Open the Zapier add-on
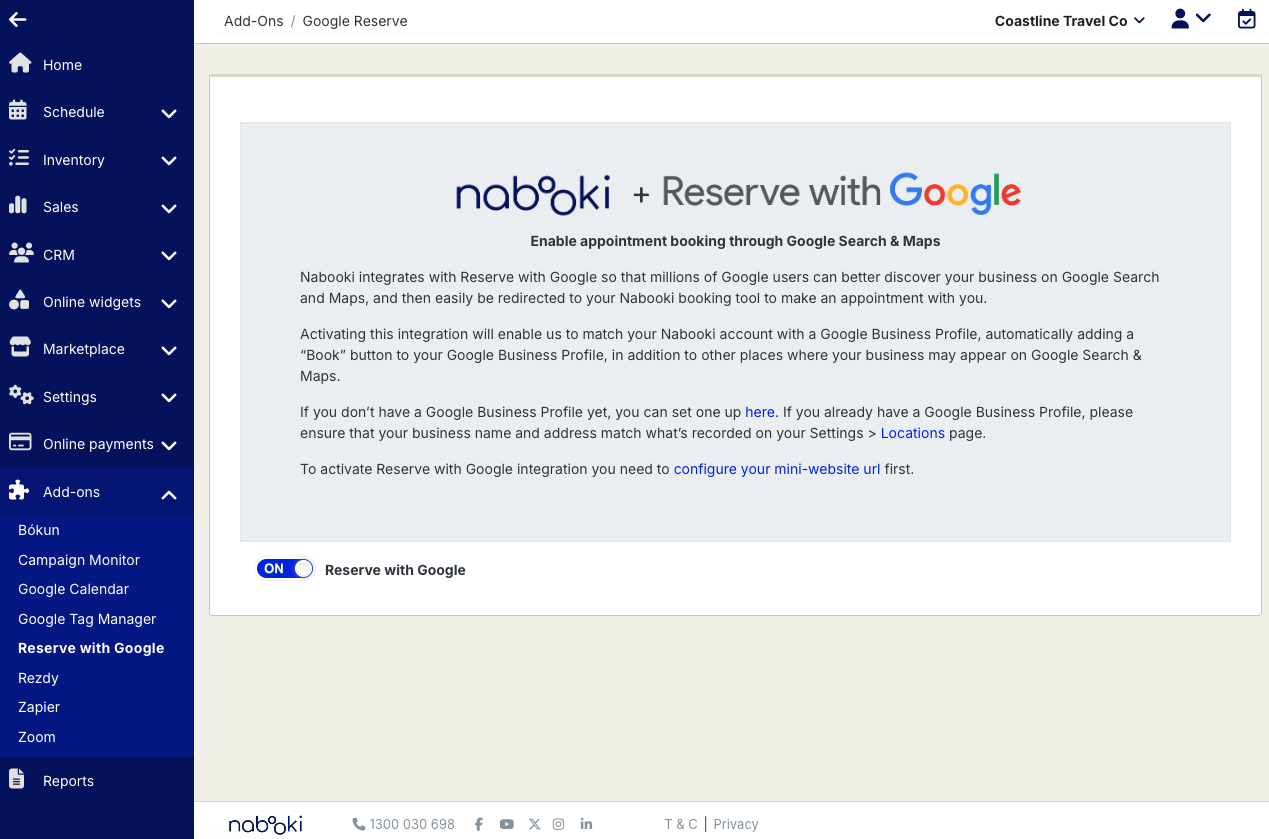This screenshot has height=839, width=1269. [39, 707]
